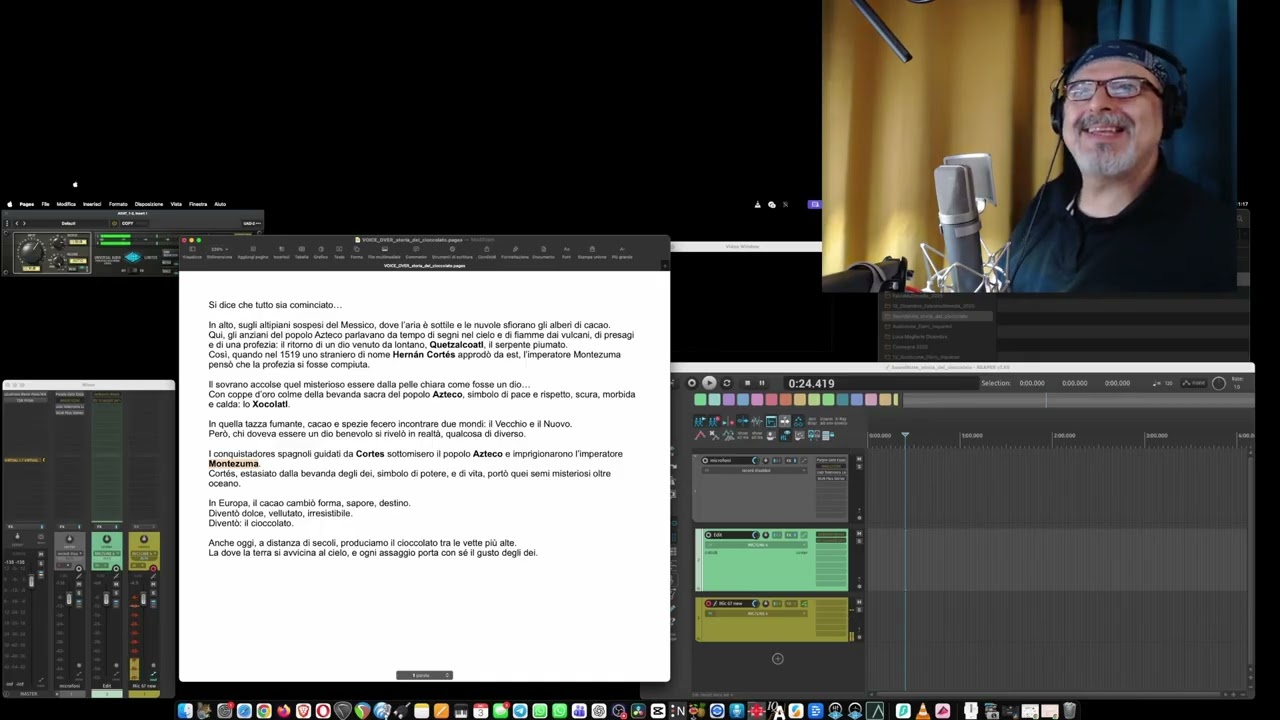Mute the Edit channel in the mixer window
Screen dimensions: 1280x720
pos(116,584)
